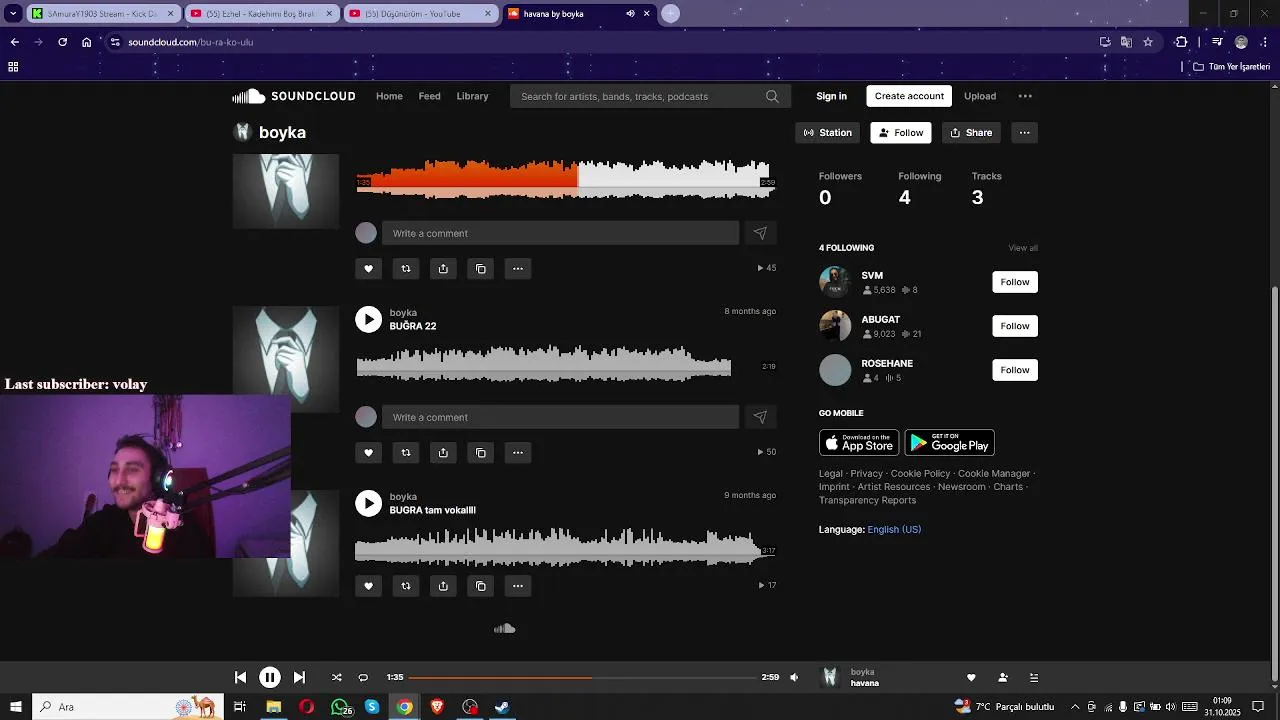Open boyka profile more-options menu

point(1024,133)
